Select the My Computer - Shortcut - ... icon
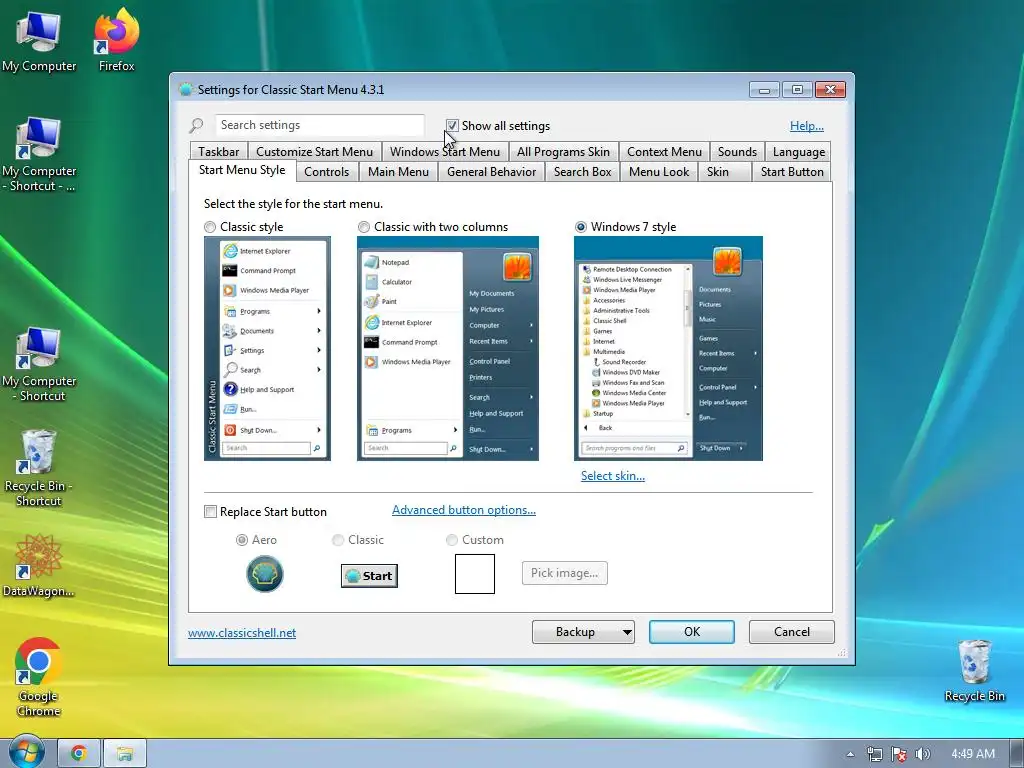 [39, 154]
